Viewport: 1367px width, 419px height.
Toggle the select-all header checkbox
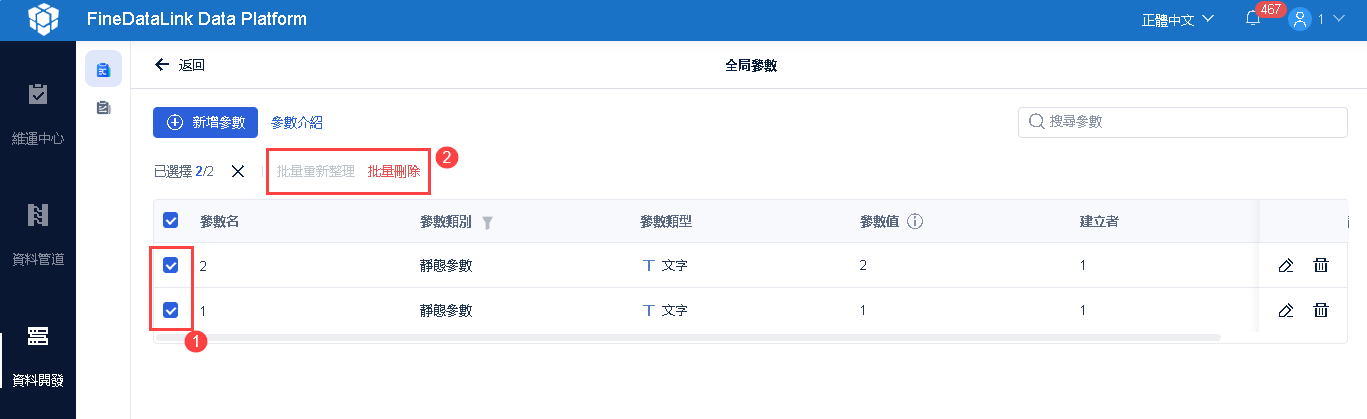coord(171,221)
